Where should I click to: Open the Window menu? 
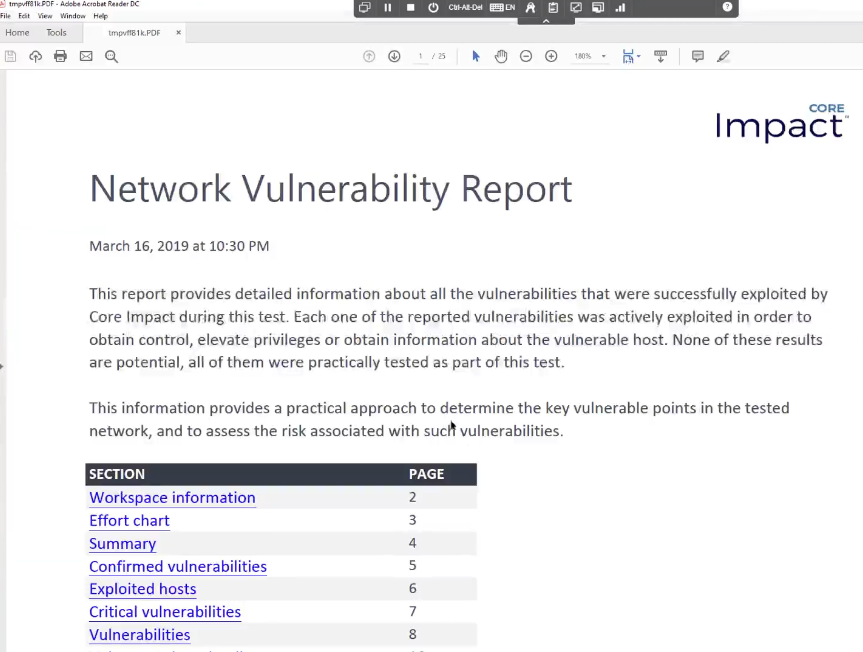click(72, 16)
